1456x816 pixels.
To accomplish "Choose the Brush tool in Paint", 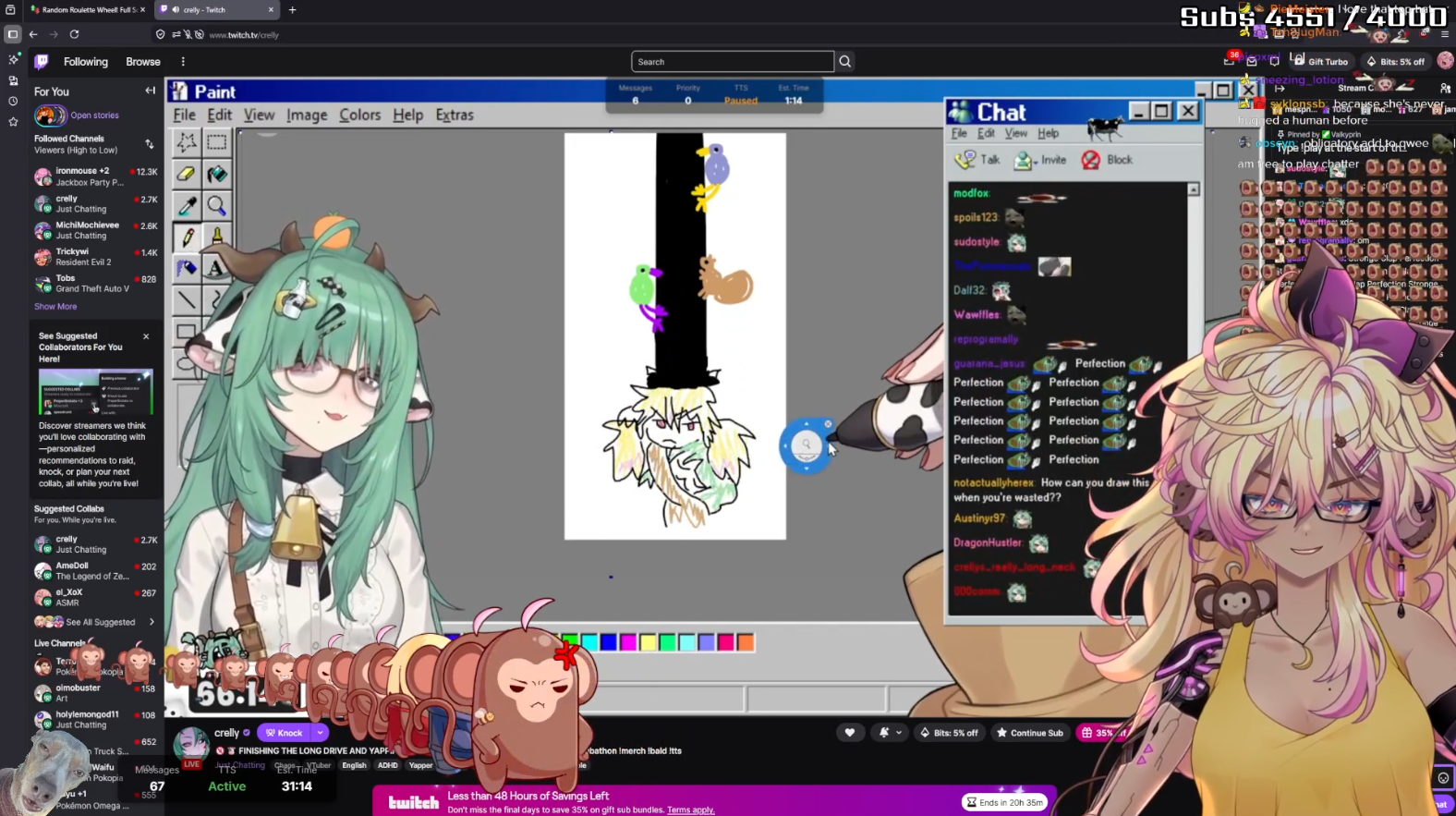I will [217, 237].
